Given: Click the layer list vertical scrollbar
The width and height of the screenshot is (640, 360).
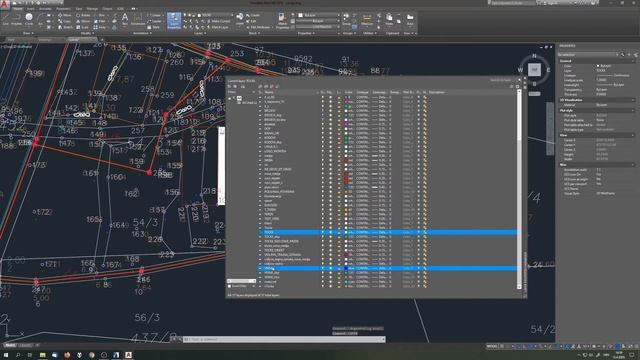Looking at the screenshot, I should tap(519, 190).
